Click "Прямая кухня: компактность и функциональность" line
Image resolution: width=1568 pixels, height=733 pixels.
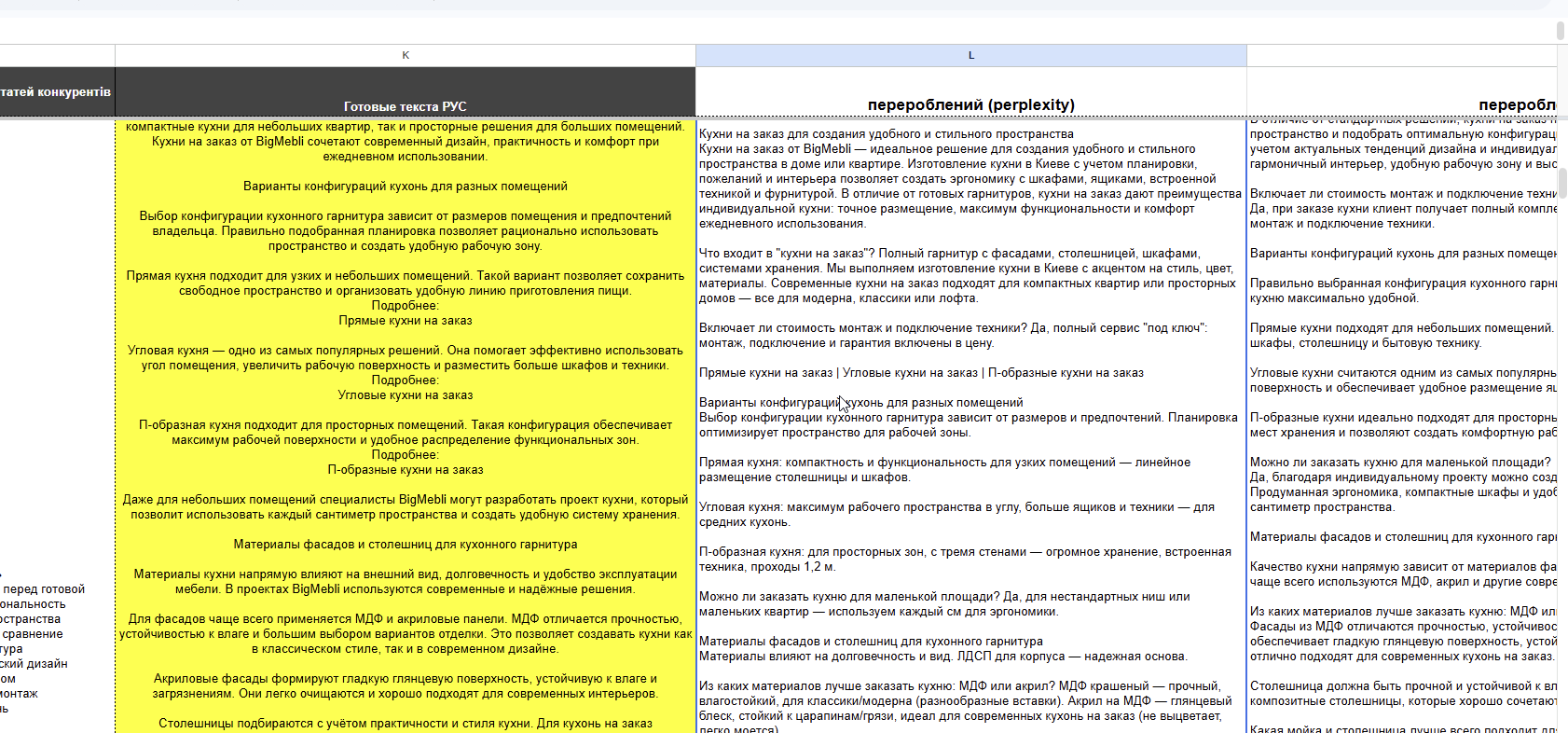point(944,463)
